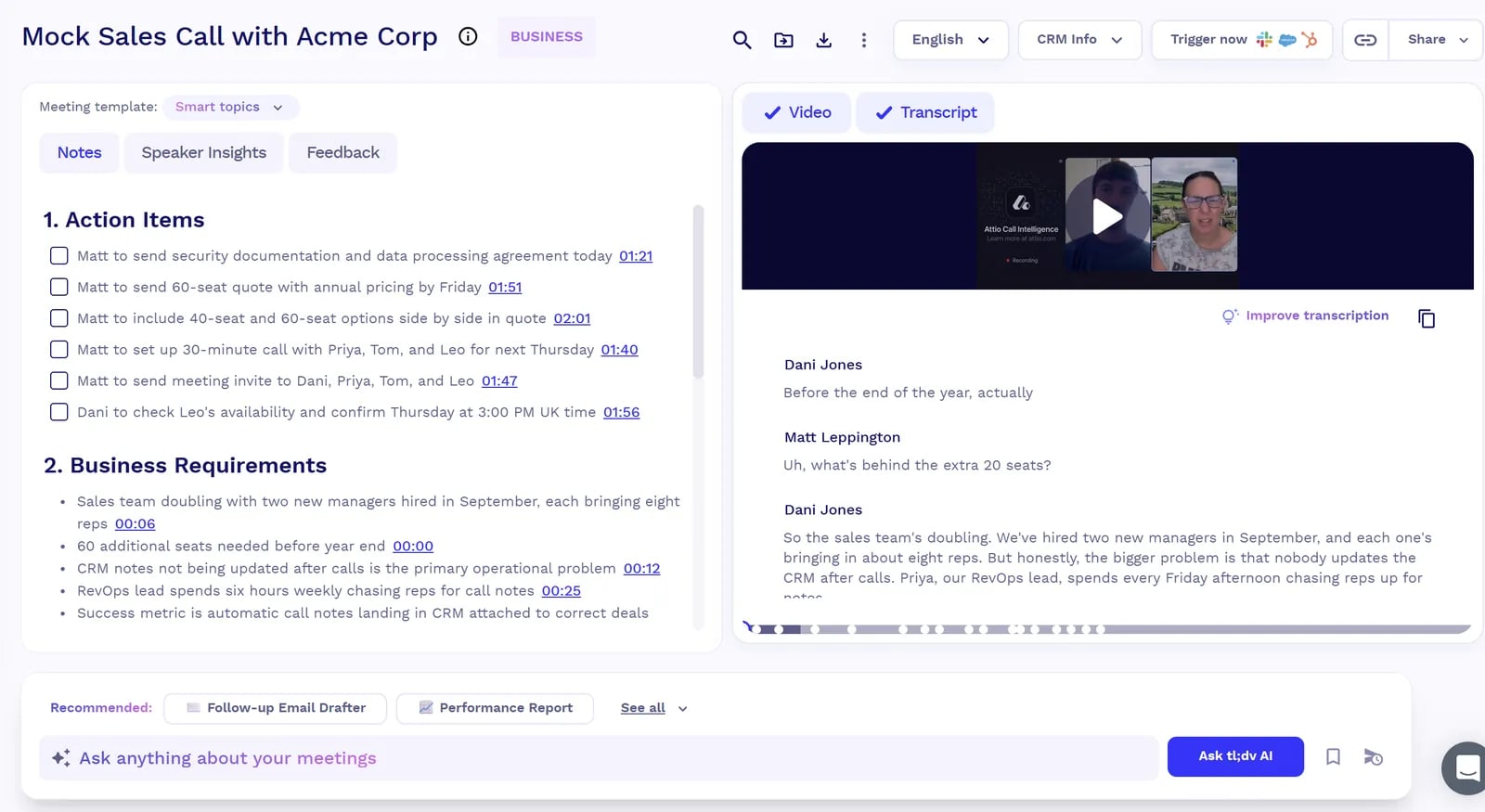
Task: Click the BUSINESS tag label
Action: [547, 37]
